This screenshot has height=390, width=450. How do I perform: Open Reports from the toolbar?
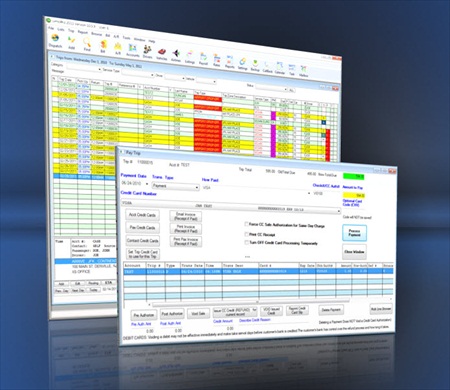pos(230,62)
